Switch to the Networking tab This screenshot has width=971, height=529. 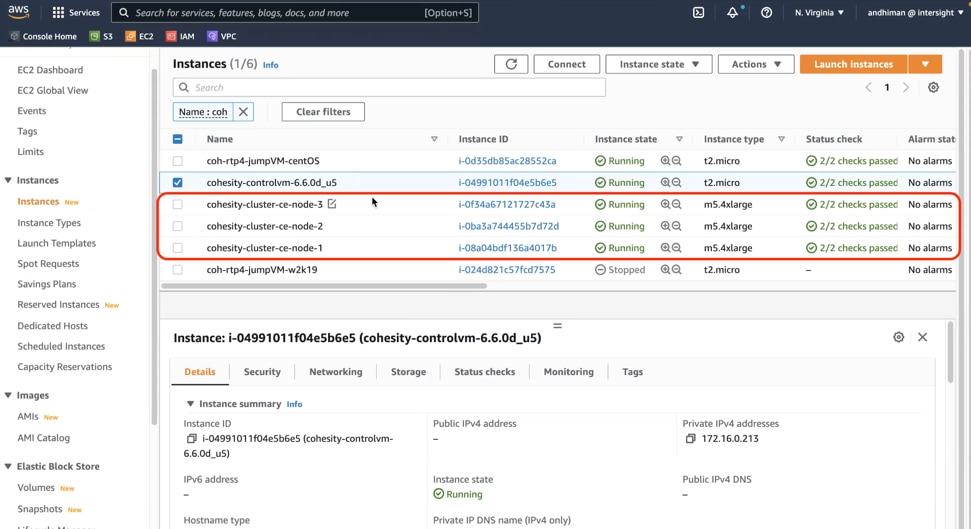click(336, 372)
